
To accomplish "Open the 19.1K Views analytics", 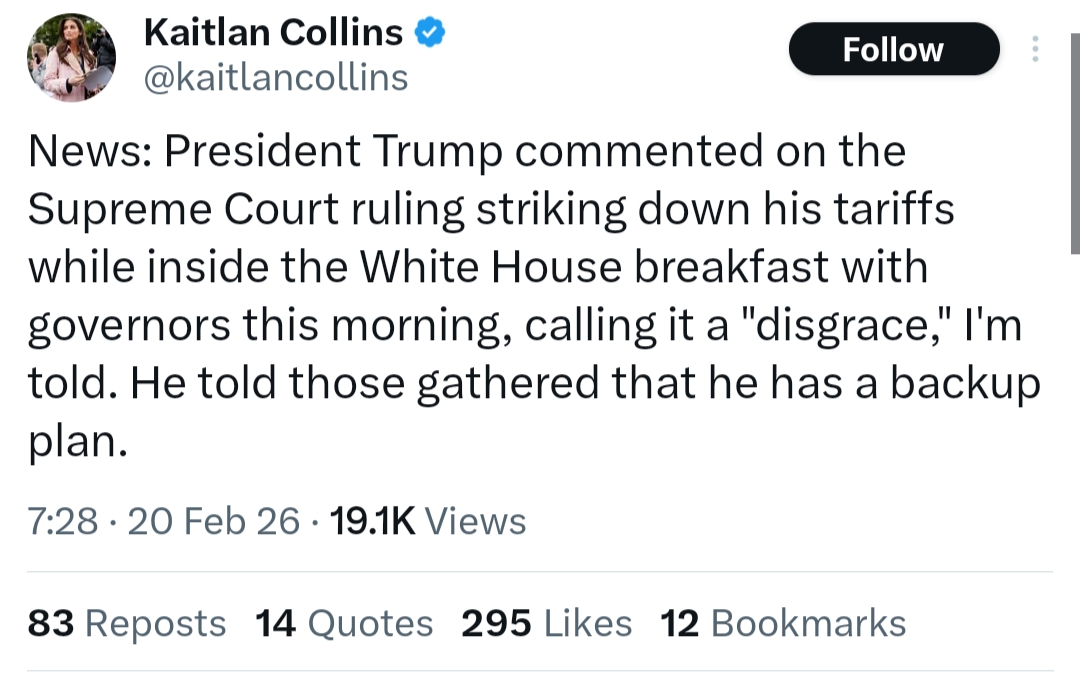I will [x=427, y=521].
